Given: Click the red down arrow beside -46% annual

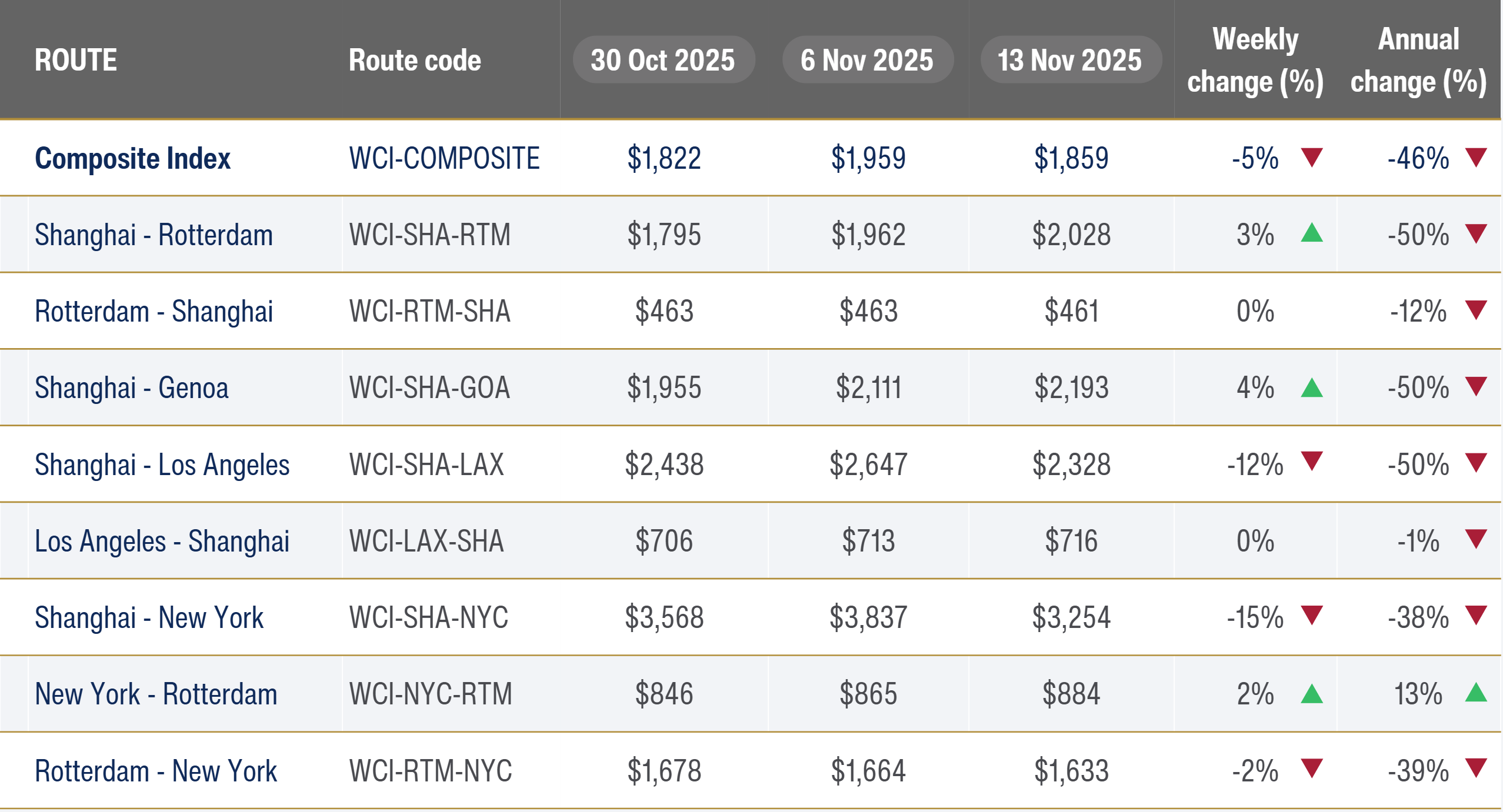Looking at the screenshot, I should [1476, 157].
